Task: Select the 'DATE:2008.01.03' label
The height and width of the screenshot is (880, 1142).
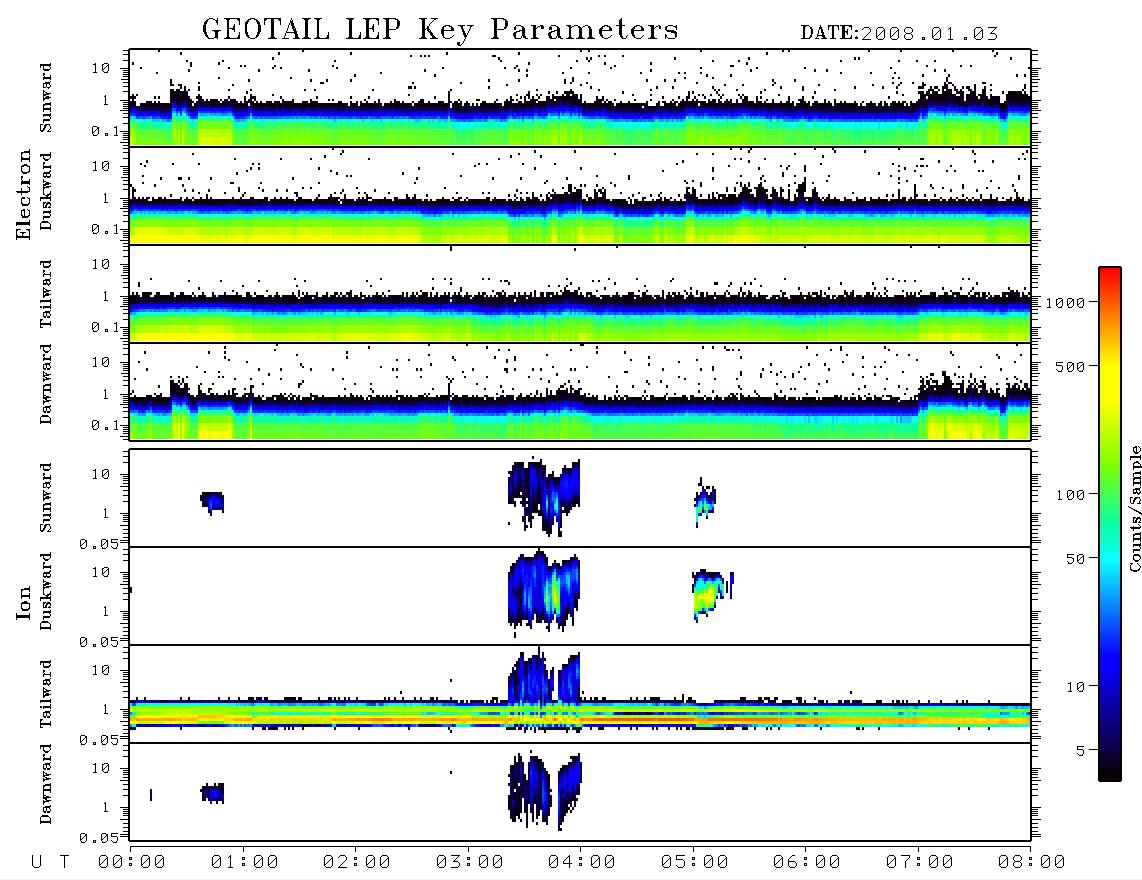Action: pos(899,34)
